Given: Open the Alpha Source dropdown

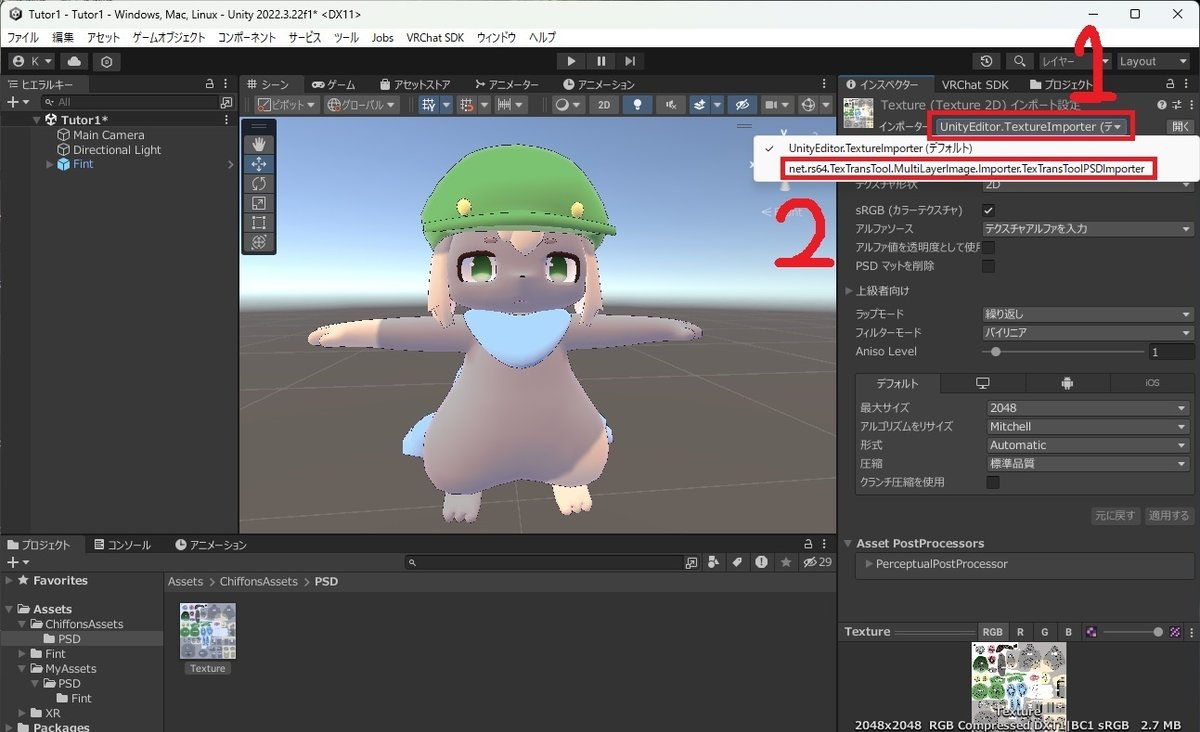Looking at the screenshot, I should pyautogui.click(x=1089, y=229).
